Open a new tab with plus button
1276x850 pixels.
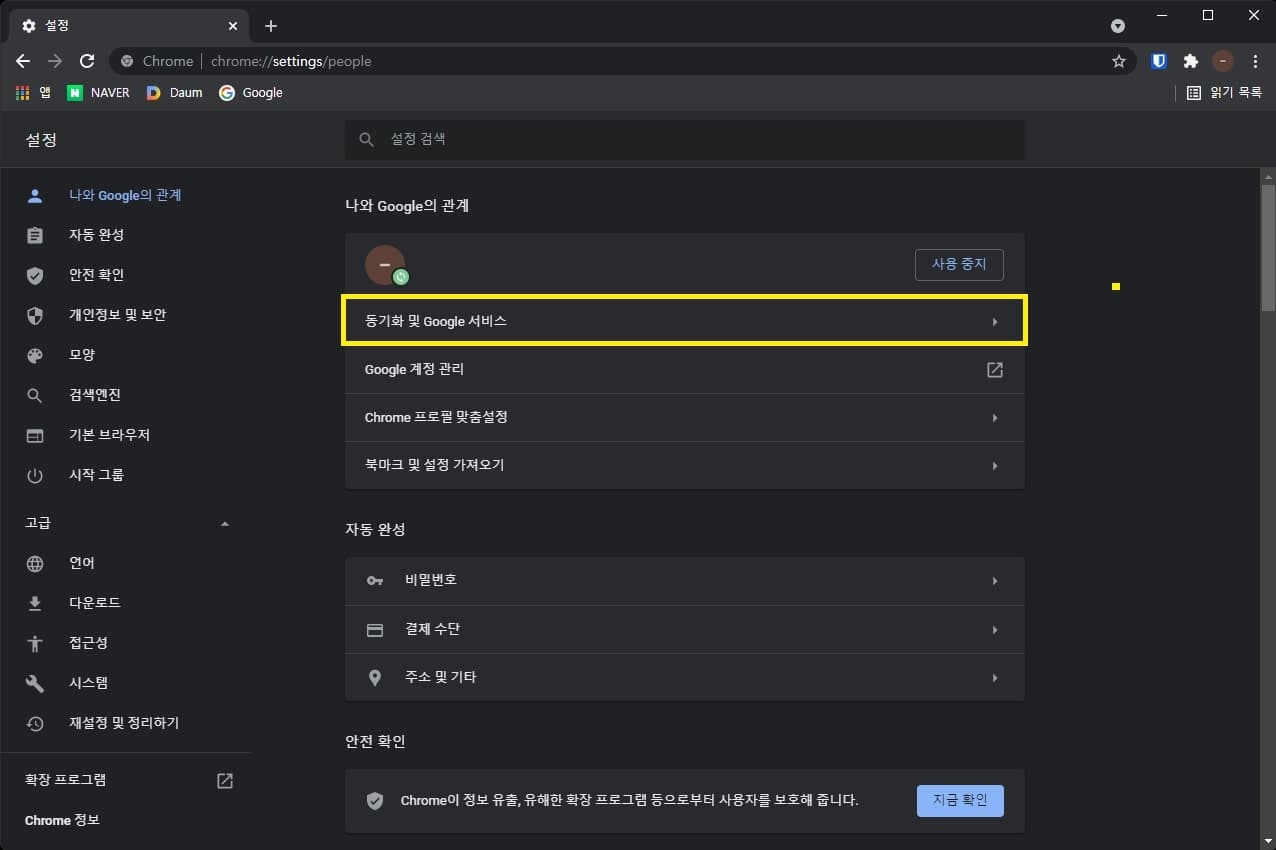(271, 26)
